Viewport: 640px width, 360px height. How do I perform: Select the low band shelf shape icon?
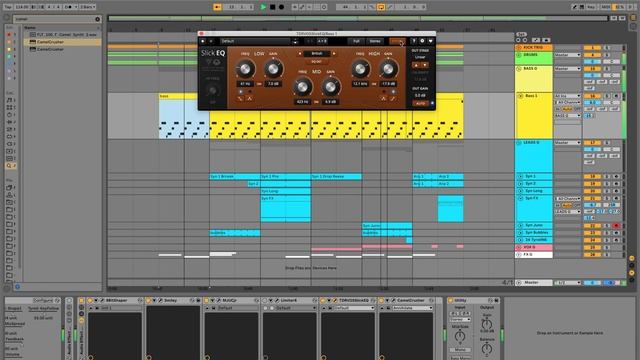pos(240,98)
